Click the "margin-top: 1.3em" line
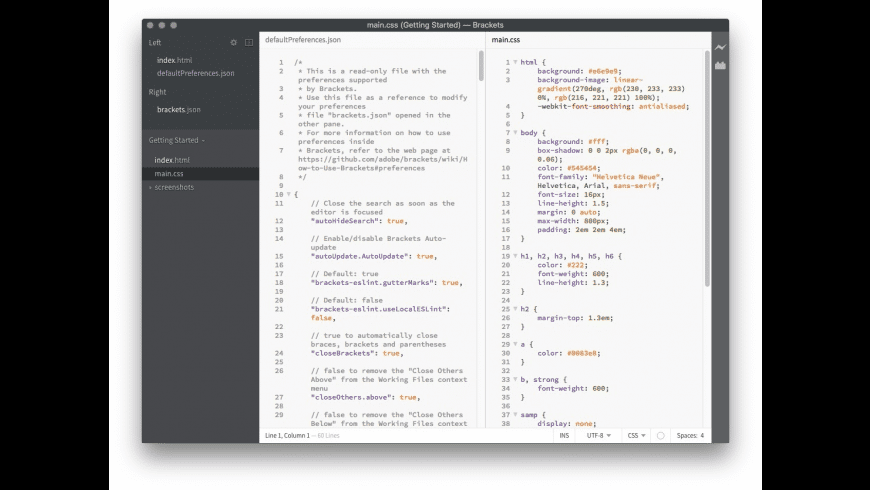870x490 pixels. tap(575, 318)
